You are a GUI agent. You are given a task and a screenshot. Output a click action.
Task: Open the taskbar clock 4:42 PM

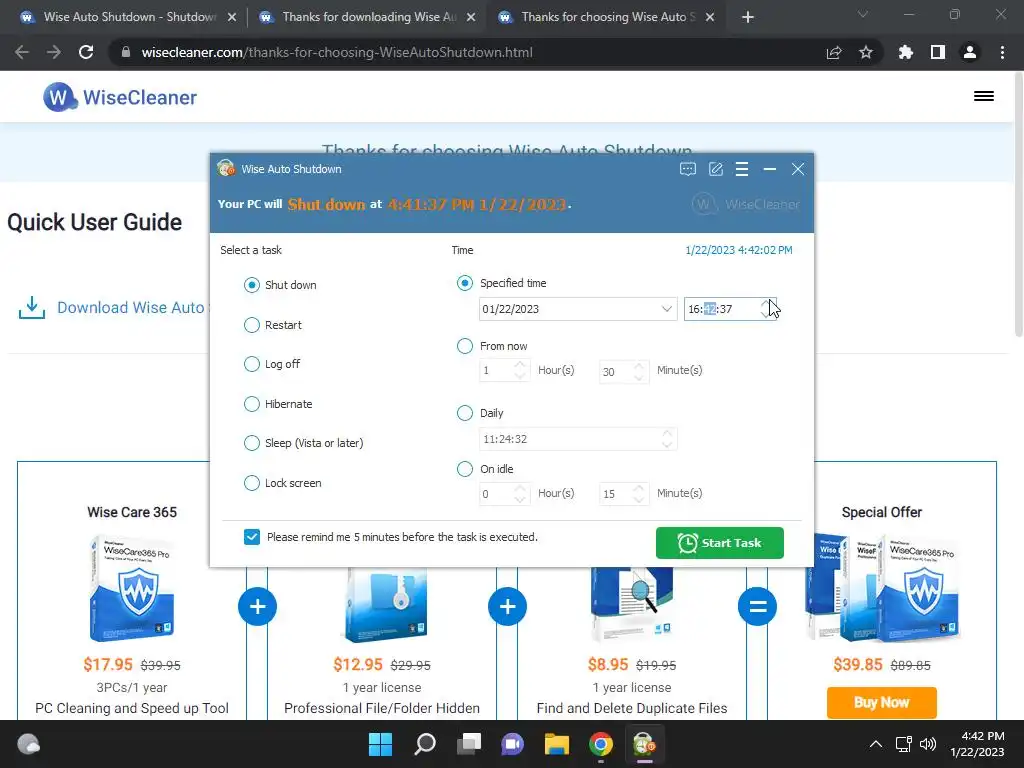point(978,744)
